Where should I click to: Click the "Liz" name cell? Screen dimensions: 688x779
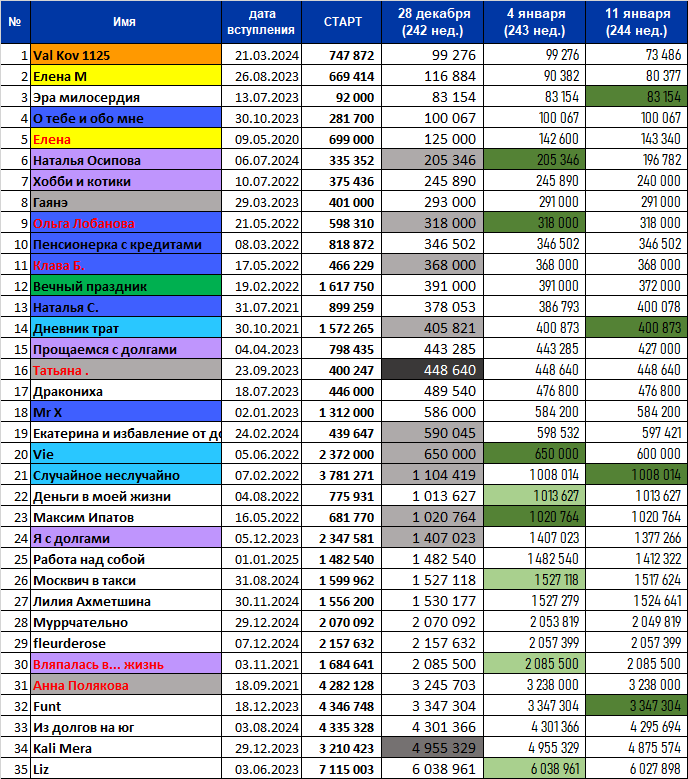click(126, 769)
